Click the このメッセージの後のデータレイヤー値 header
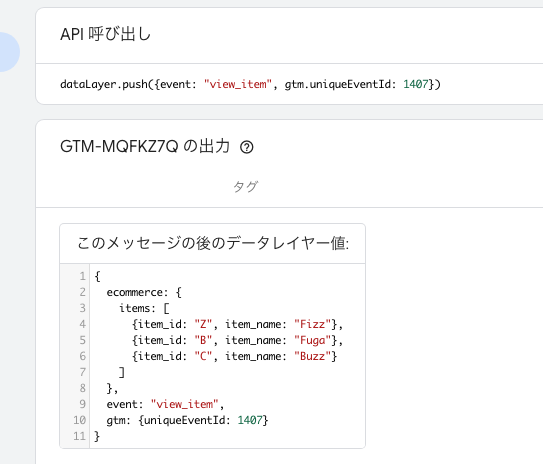 tap(213, 243)
